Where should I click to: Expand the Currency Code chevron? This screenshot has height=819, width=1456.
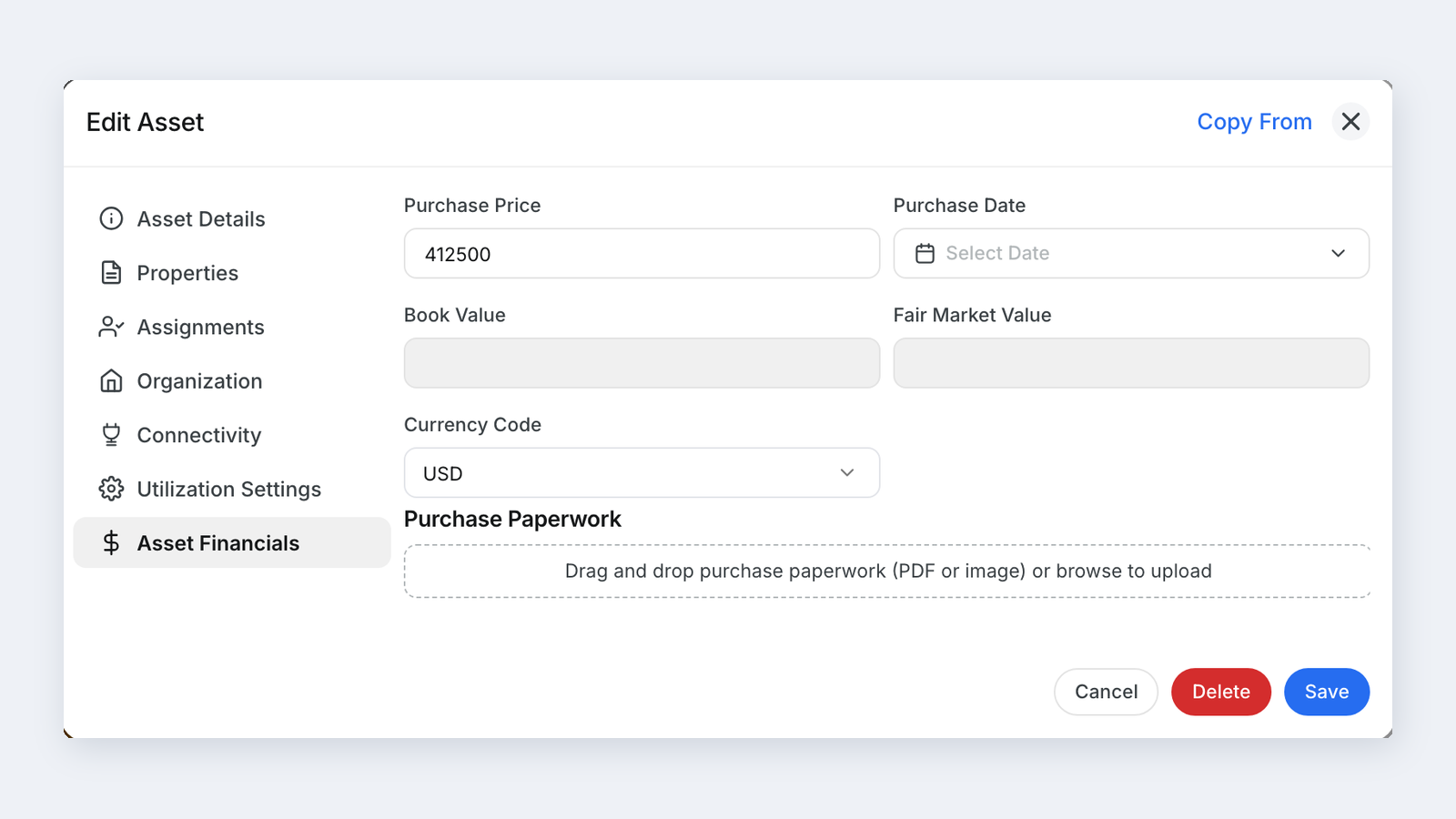[847, 472]
